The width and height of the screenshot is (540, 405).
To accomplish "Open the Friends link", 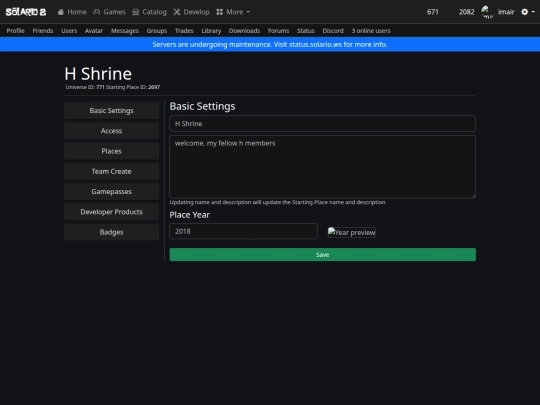I will 43,31.
